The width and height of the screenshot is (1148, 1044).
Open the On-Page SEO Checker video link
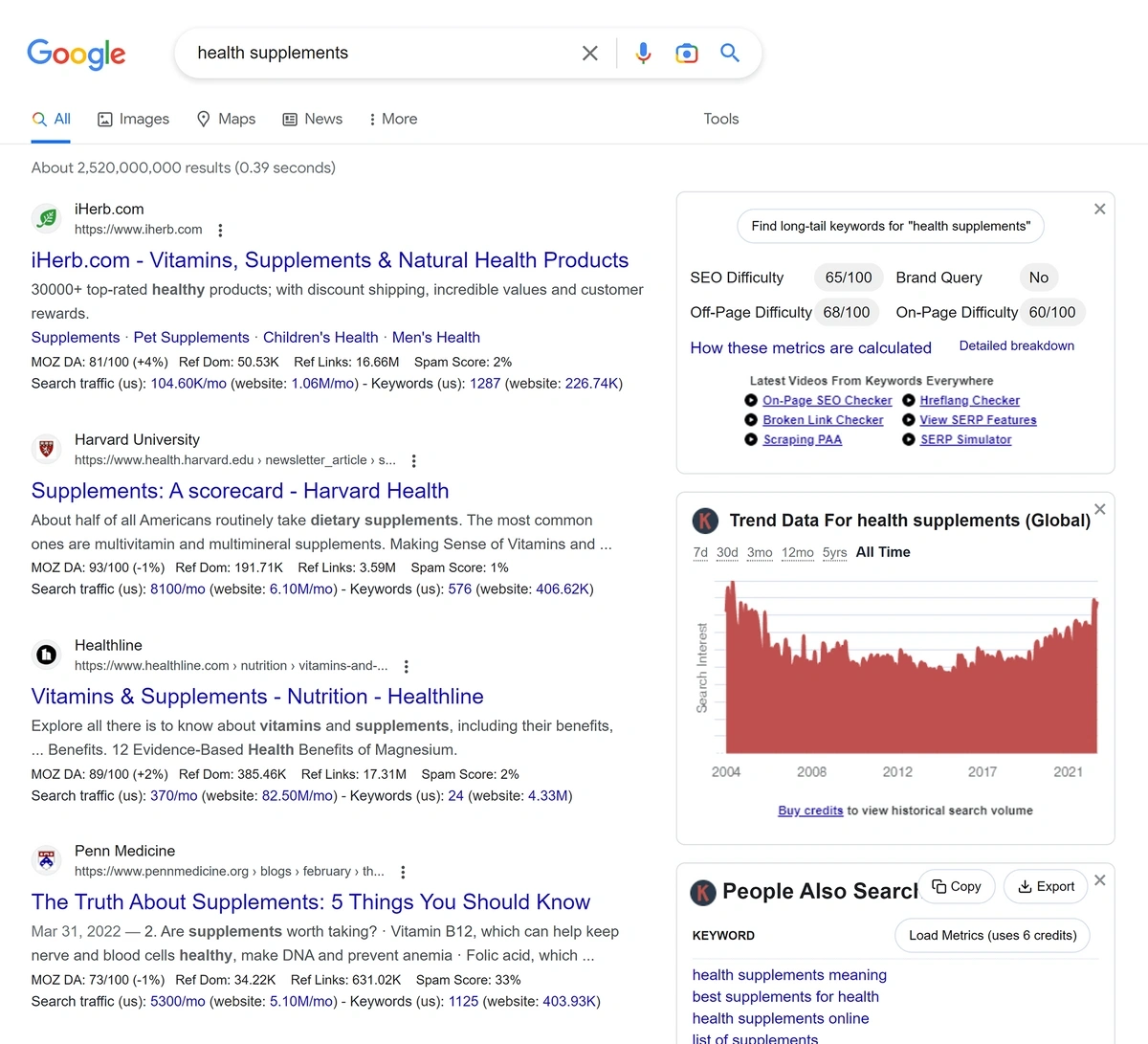click(x=828, y=401)
